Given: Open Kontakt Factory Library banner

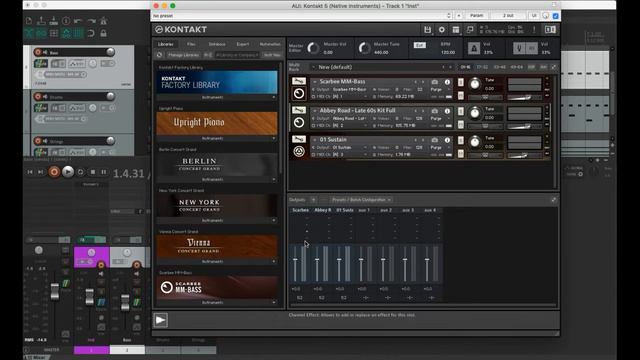Looking at the screenshot, I should coord(217,82).
